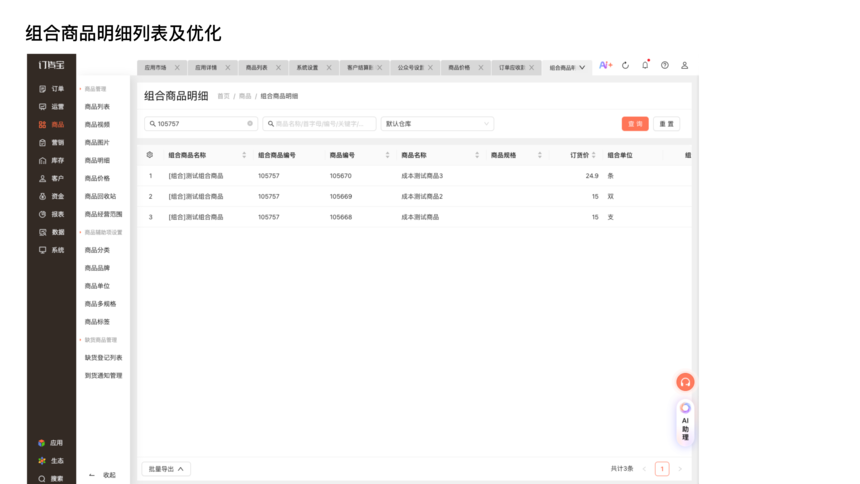Clear the 105757 search field with the clear icon
Image resolution: width=860 pixels, height=484 pixels.
tap(250, 124)
